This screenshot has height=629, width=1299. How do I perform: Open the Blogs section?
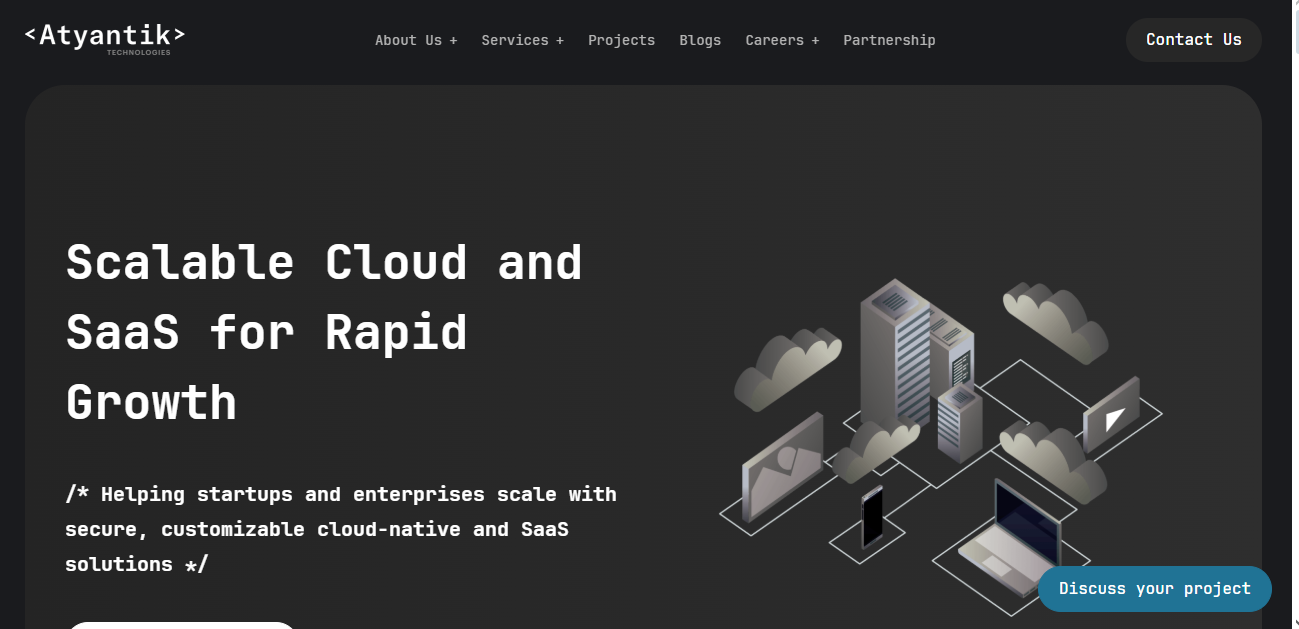pos(700,40)
